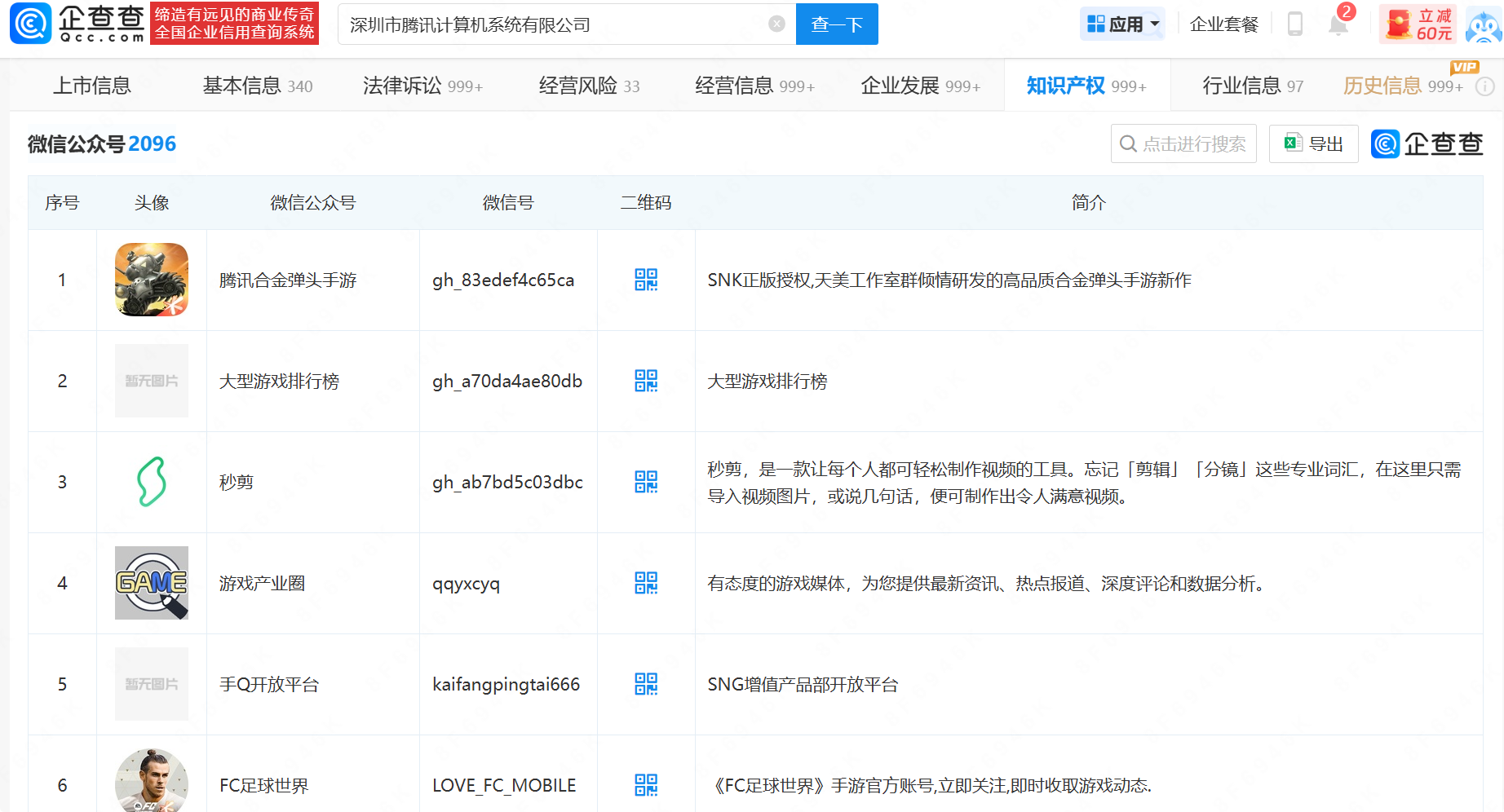
Task: Click the 立减60元 promotion banner
Action: click(x=1419, y=24)
